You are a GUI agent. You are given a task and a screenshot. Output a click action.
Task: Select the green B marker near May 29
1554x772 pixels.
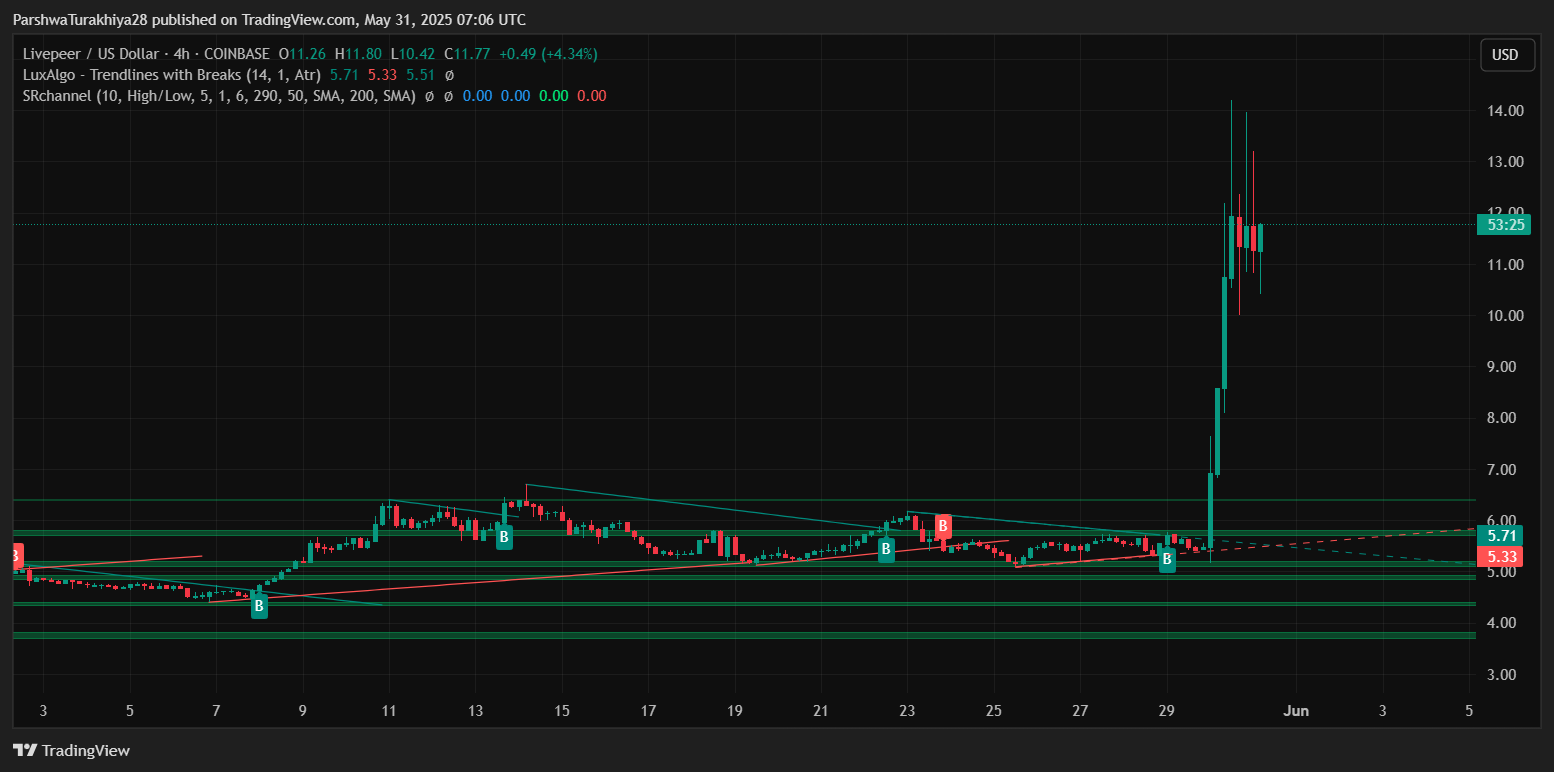tap(1167, 560)
